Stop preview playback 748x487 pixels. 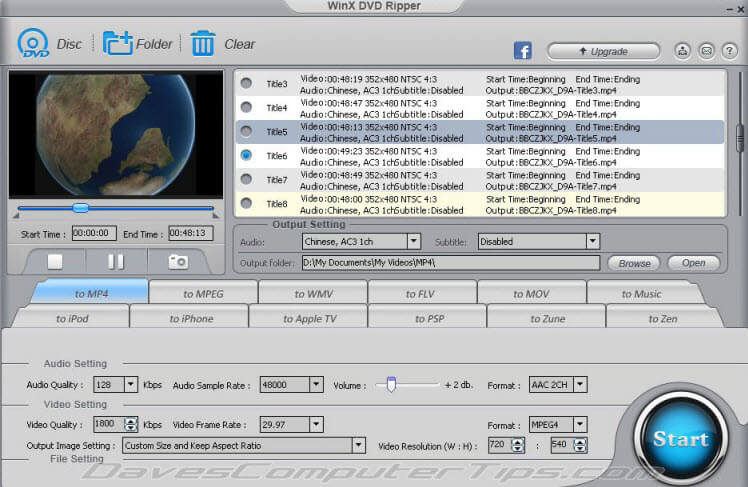[x=55, y=261]
